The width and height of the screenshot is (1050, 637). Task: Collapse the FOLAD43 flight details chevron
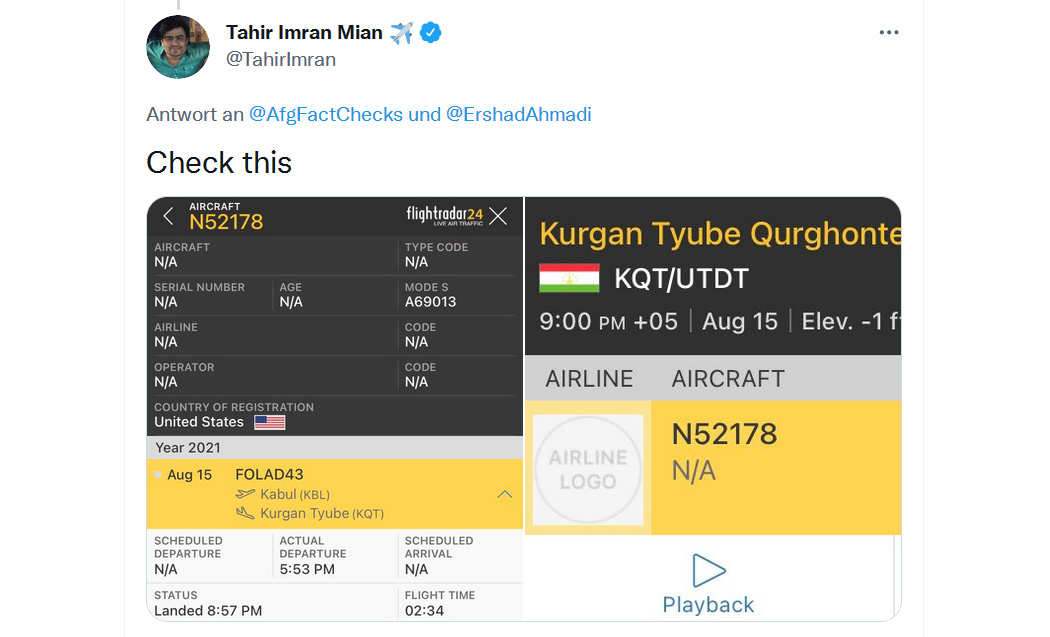[x=505, y=494]
